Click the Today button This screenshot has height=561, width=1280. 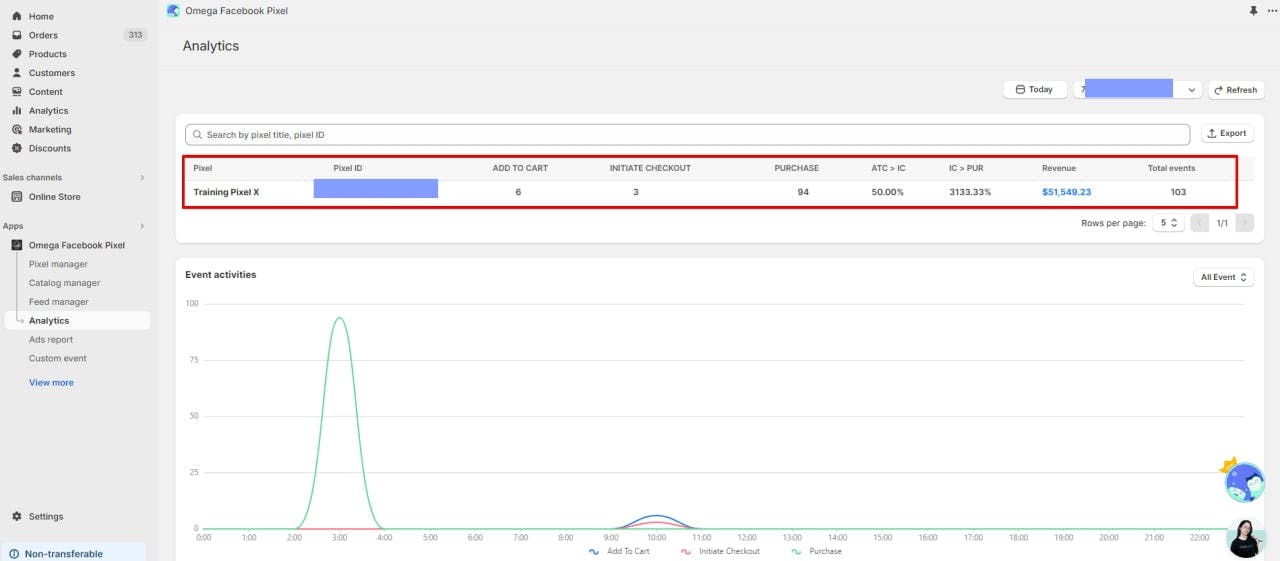pos(1035,89)
